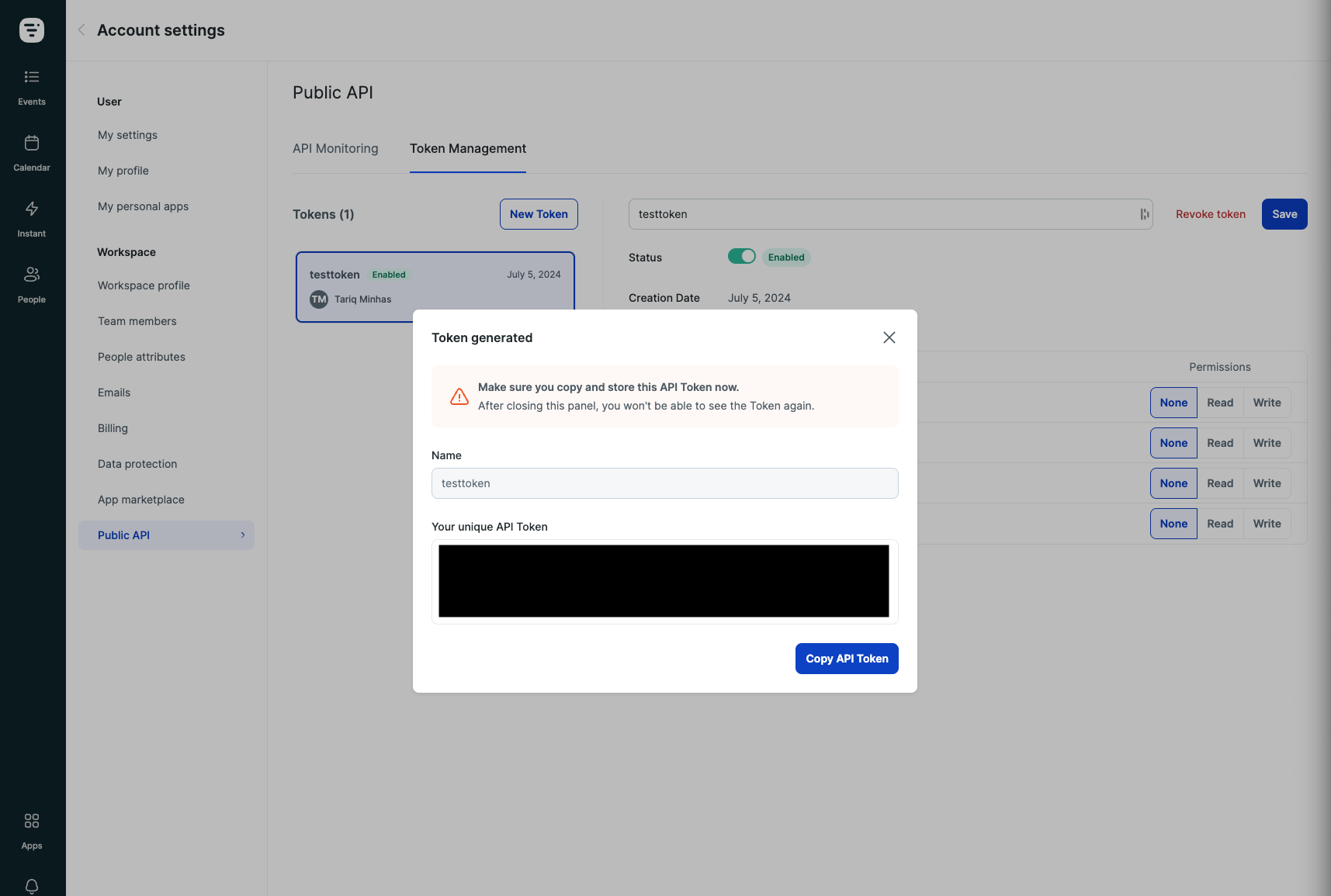Open the Events section icon
Screen dimensions: 1331x896
(x=32, y=77)
